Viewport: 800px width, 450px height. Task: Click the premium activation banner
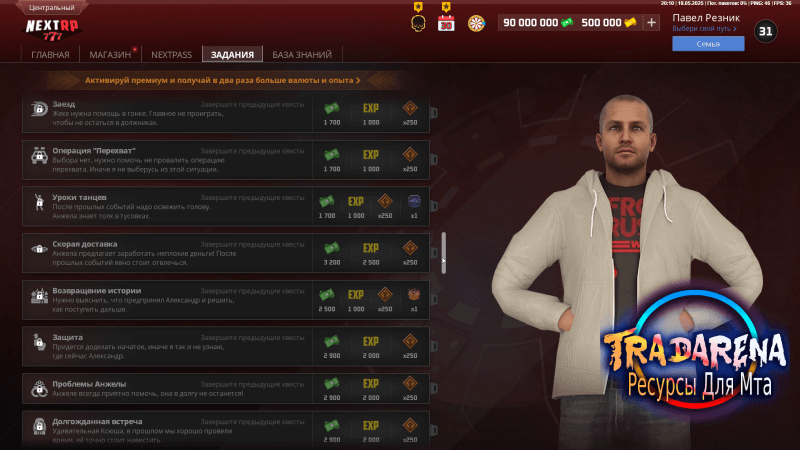[222, 81]
